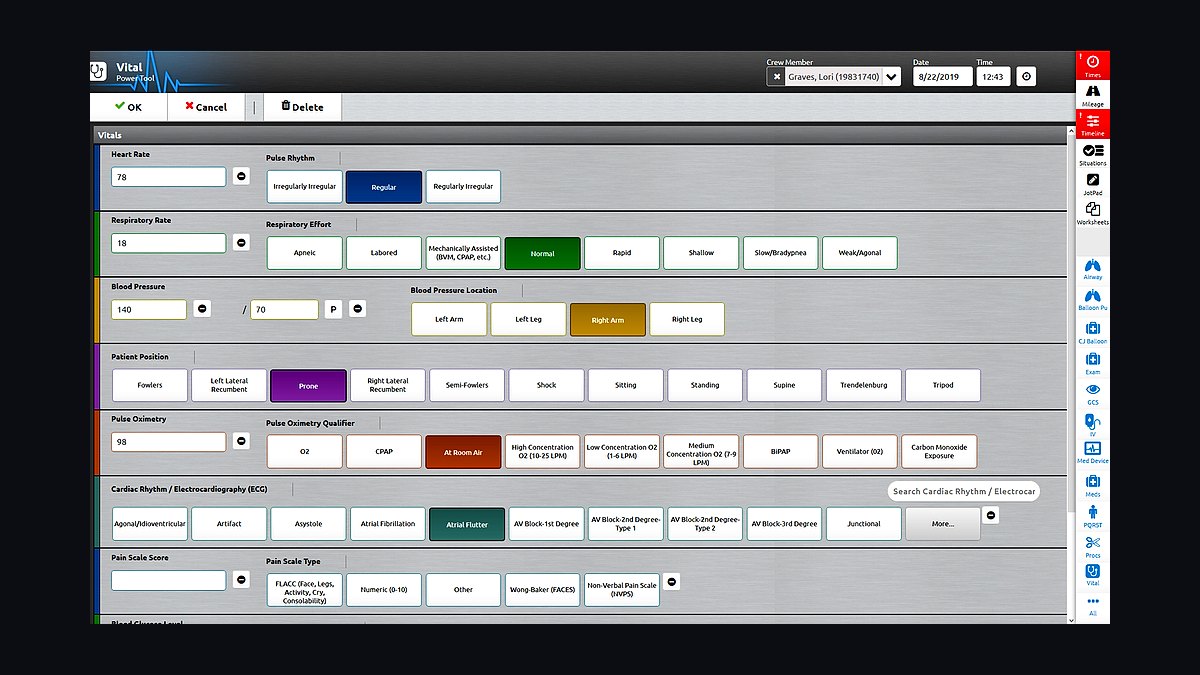Select Tripod patient position
Screen dimensions: 1200x675
point(943,385)
